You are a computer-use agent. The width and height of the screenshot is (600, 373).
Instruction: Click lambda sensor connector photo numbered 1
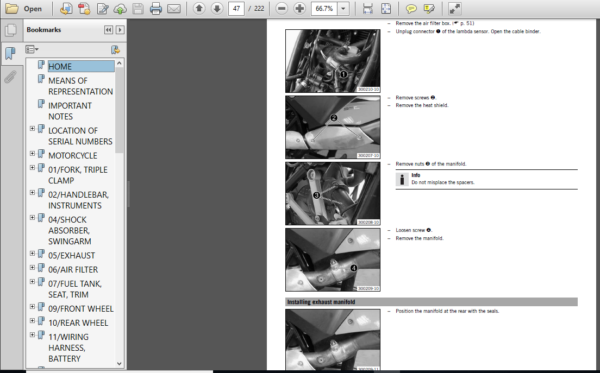pyautogui.click(x=333, y=61)
